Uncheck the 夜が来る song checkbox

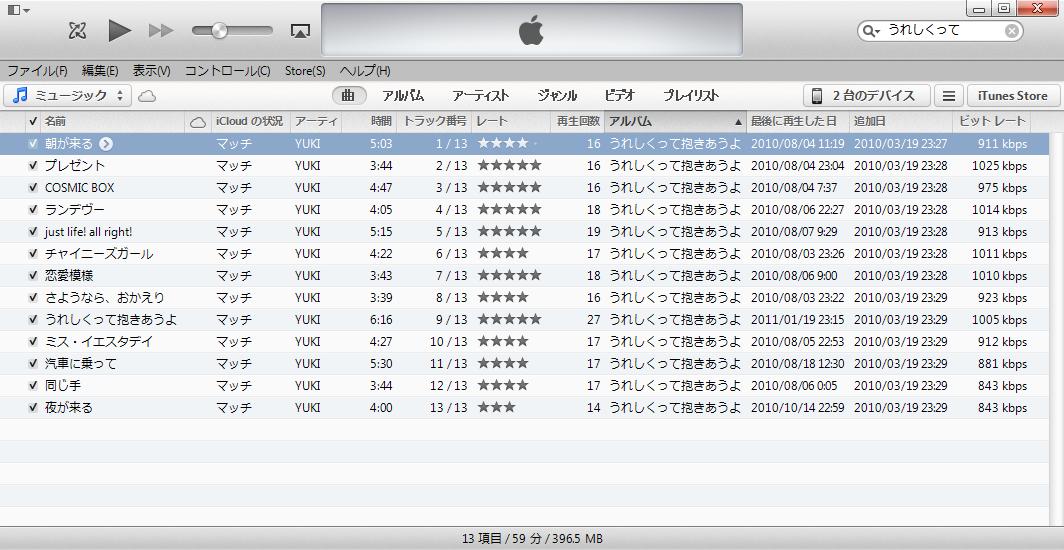[33, 408]
